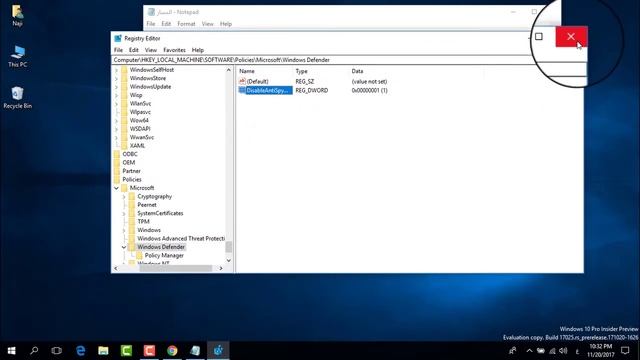Launch Microsoft Edge from taskbar
Viewport: 640px width, 360px height.
coord(80,351)
